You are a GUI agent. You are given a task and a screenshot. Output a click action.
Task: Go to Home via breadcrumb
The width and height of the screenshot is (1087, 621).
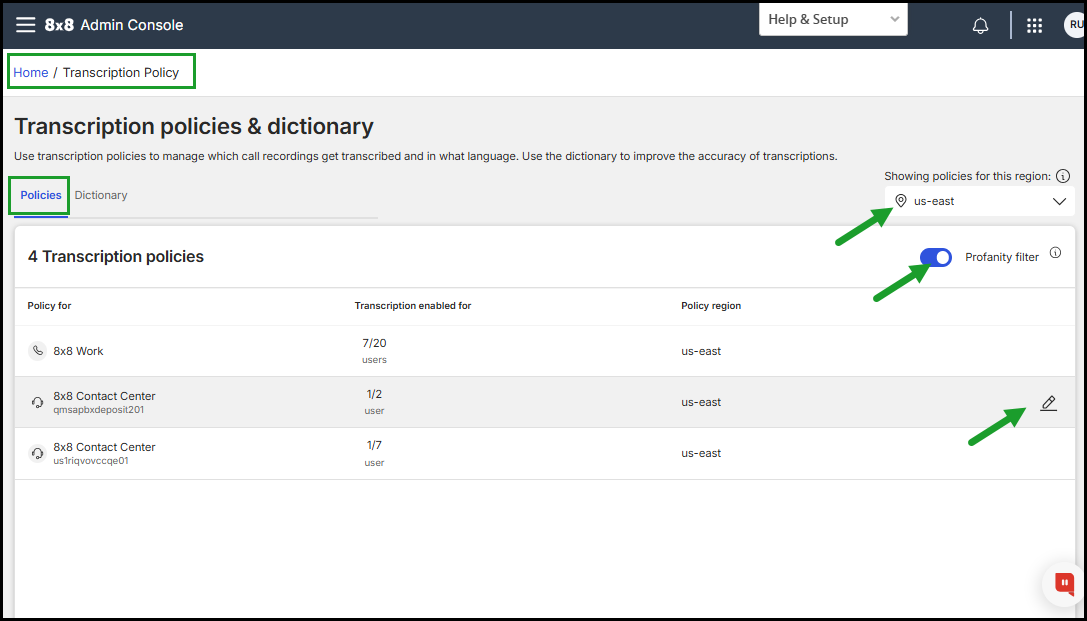point(31,73)
